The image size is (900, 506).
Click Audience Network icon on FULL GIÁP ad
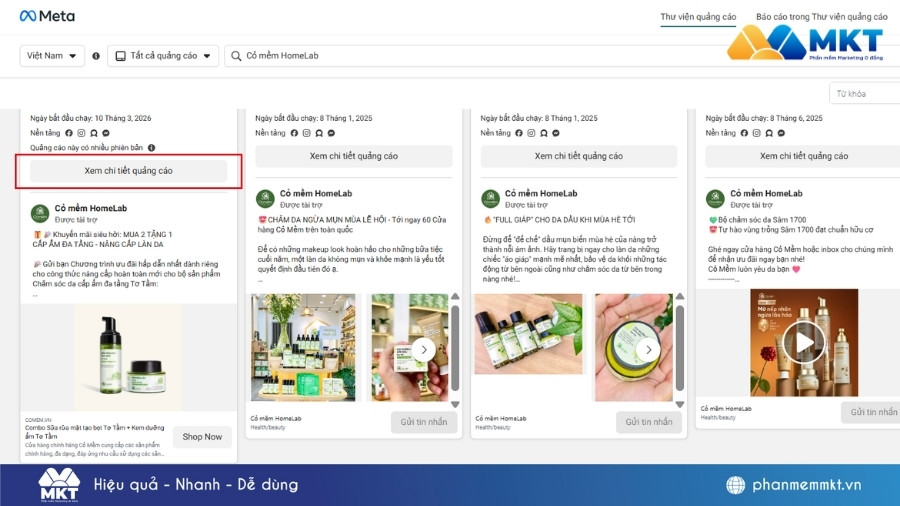click(544, 133)
